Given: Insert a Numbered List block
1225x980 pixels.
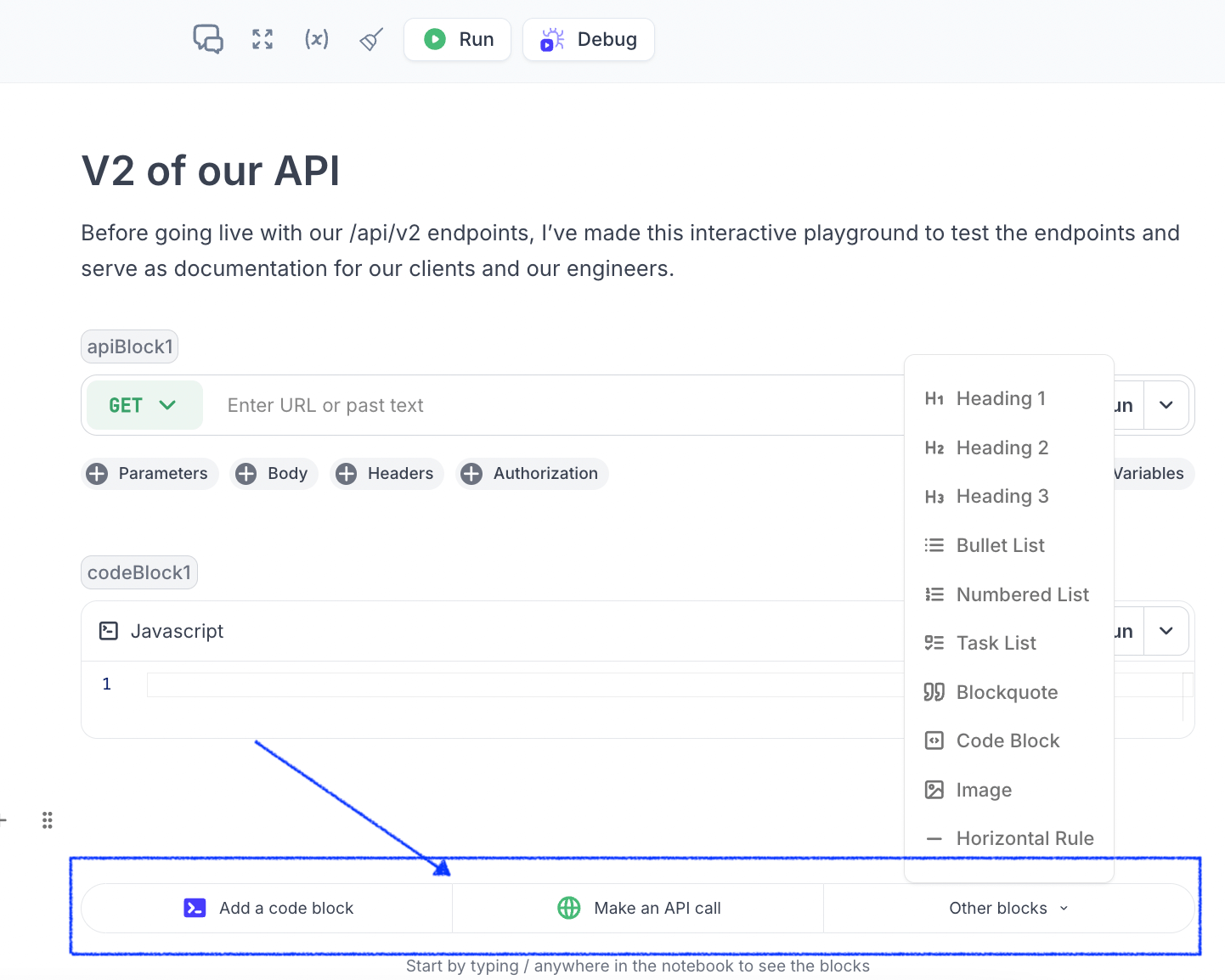Looking at the screenshot, I should tap(1009, 594).
